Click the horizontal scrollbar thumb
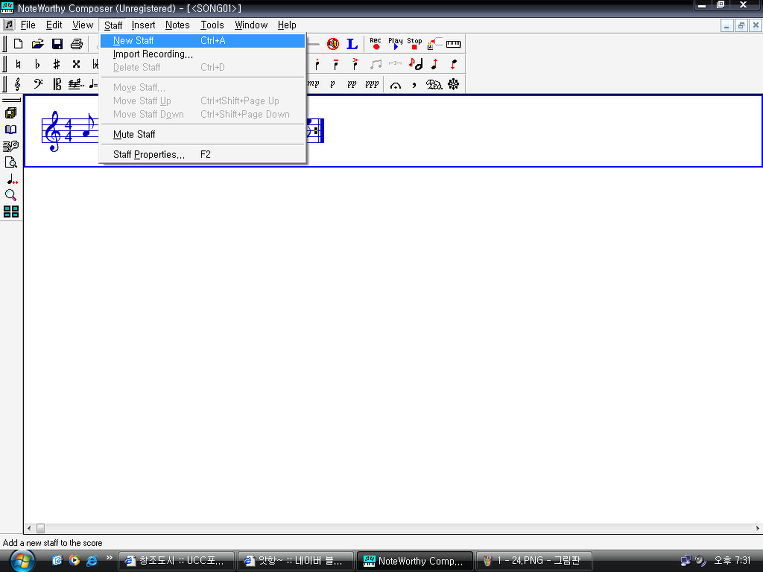Image resolution: width=763 pixels, height=572 pixels. pos(40,528)
